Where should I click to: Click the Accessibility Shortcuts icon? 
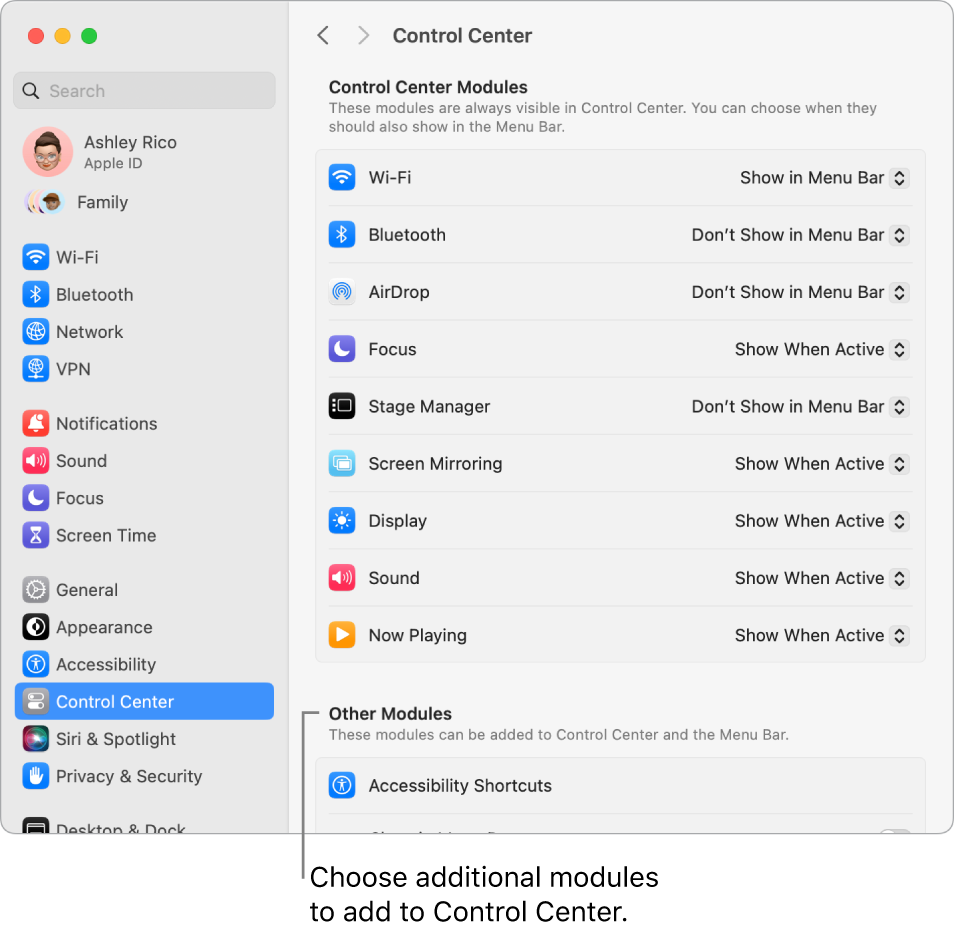click(341, 785)
